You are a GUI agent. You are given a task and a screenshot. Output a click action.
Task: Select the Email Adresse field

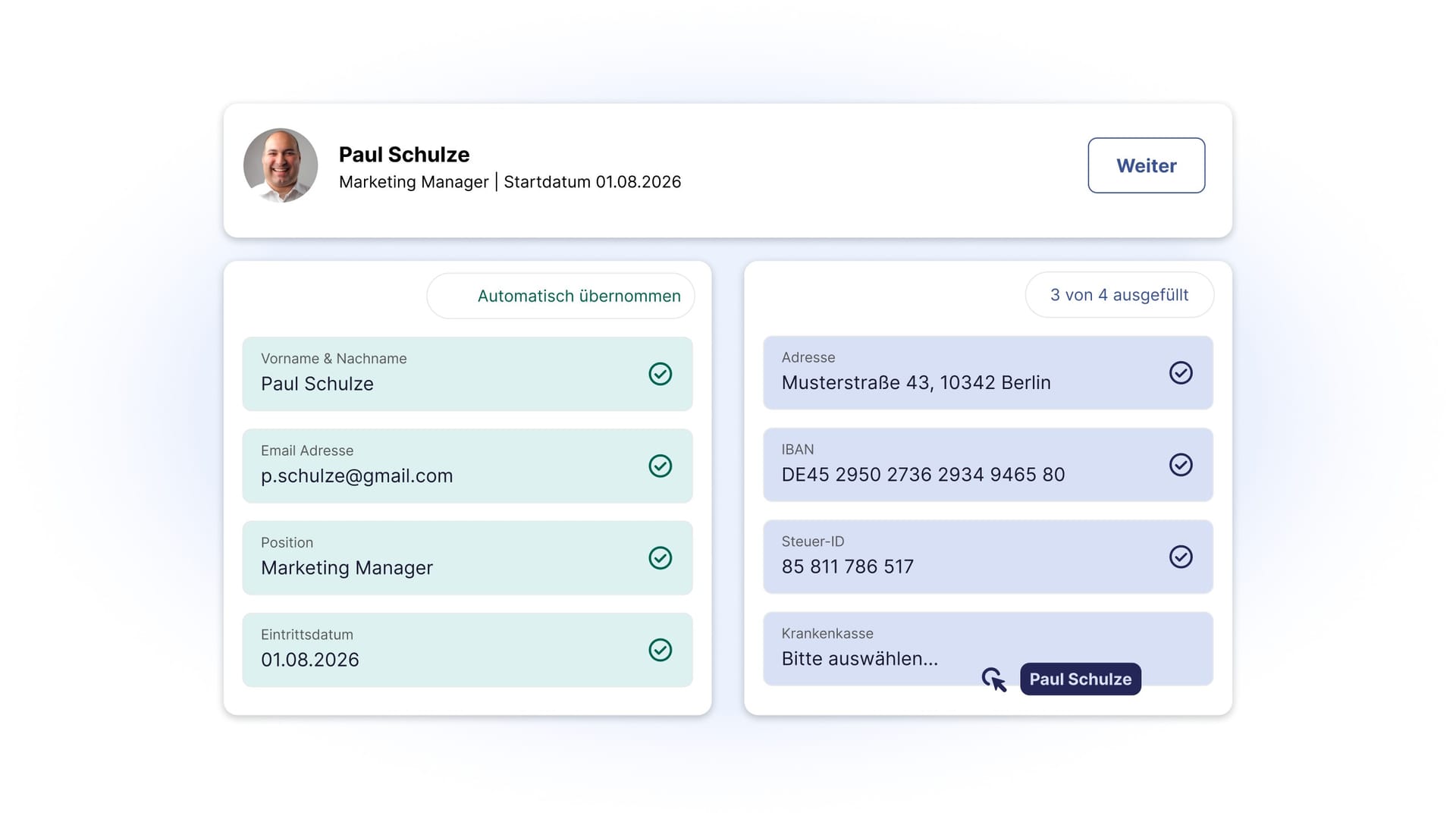pos(467,466)
